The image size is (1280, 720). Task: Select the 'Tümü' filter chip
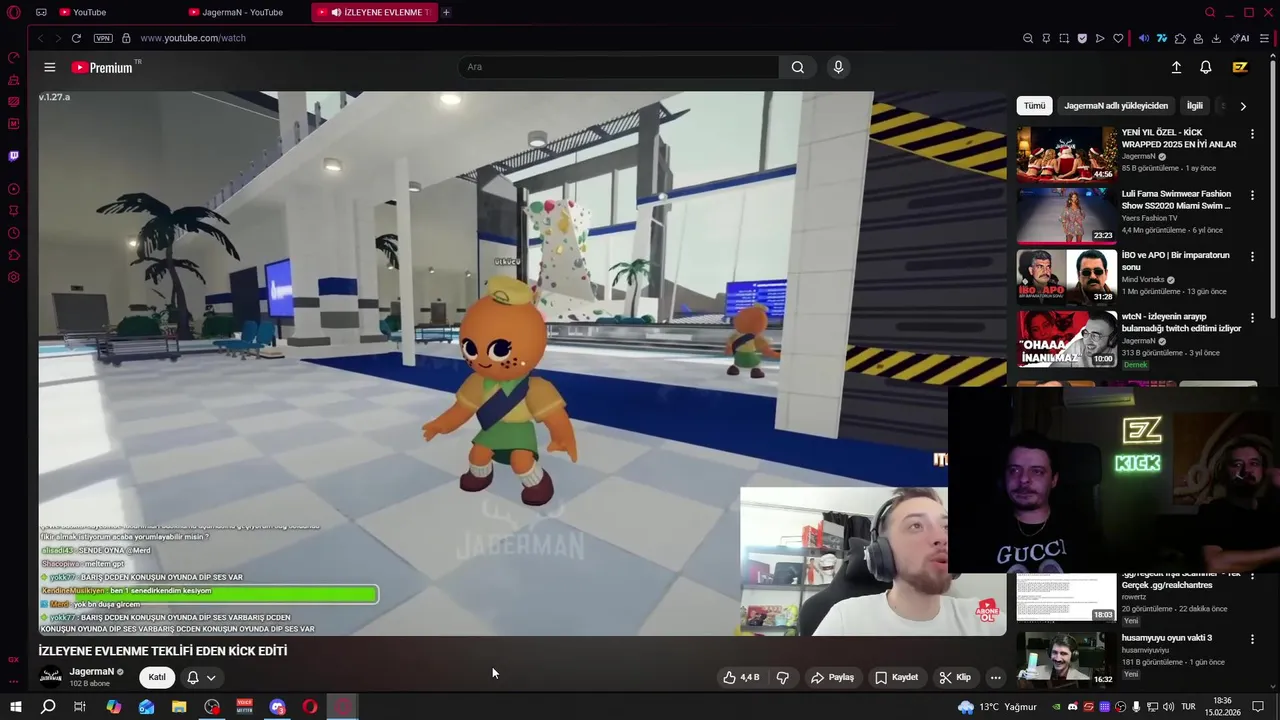(1034, 106)
